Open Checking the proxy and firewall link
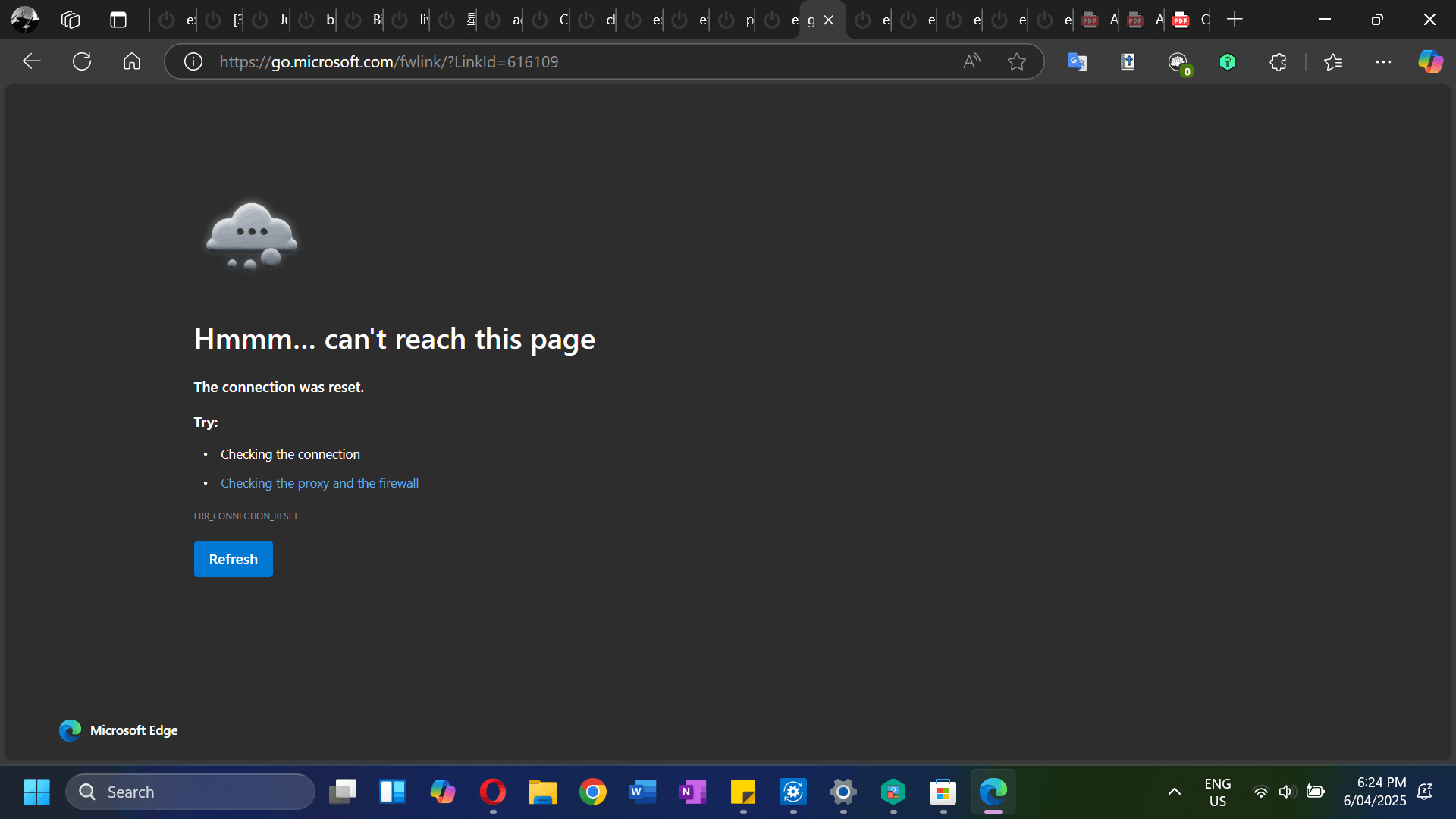The width and height of the screenshot is (1456, 819). (x=319, y=483)
